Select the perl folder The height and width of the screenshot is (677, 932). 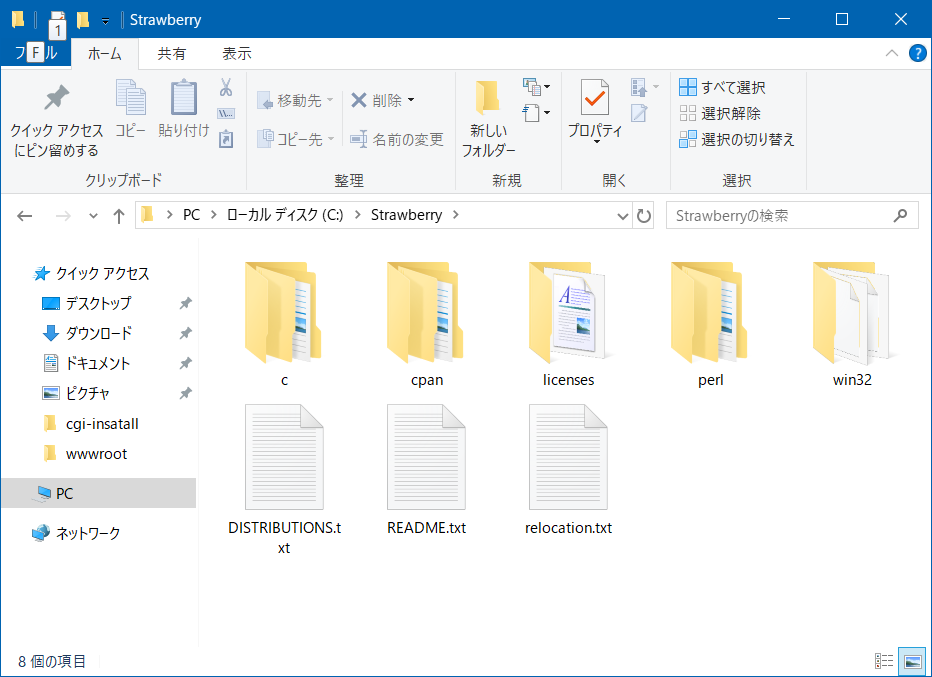point(710,325)
